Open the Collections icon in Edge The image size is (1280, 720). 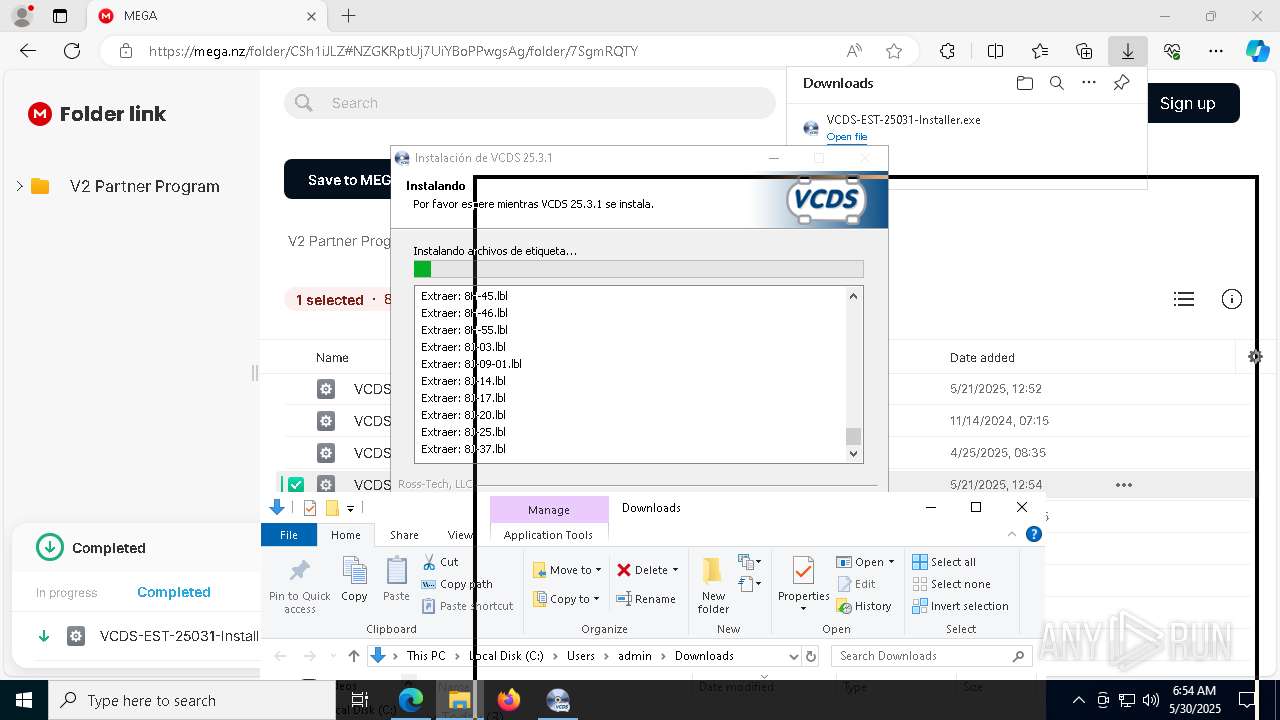coord(1084,51)
